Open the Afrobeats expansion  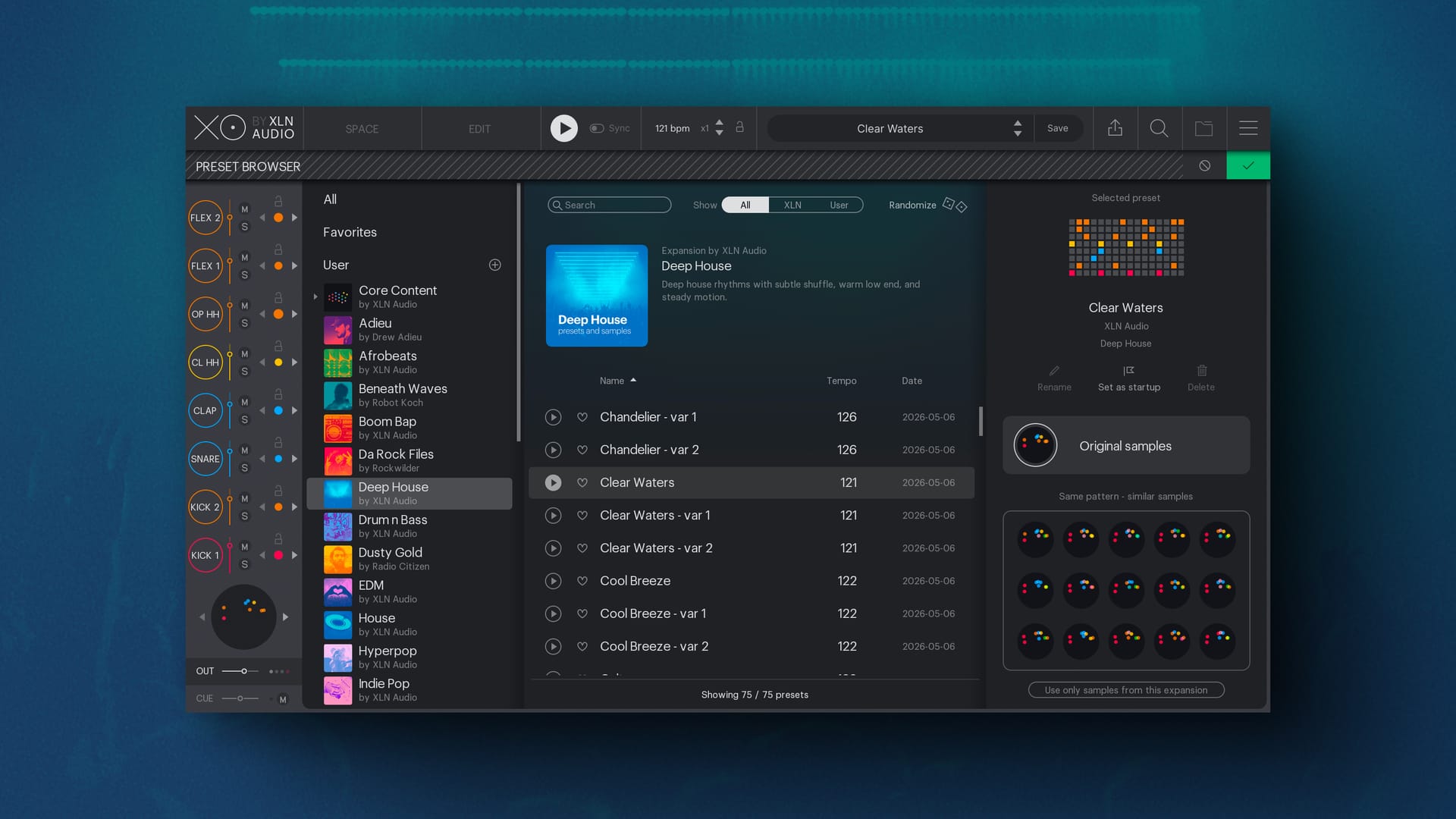pyautogui.click(x=410, y=362)
